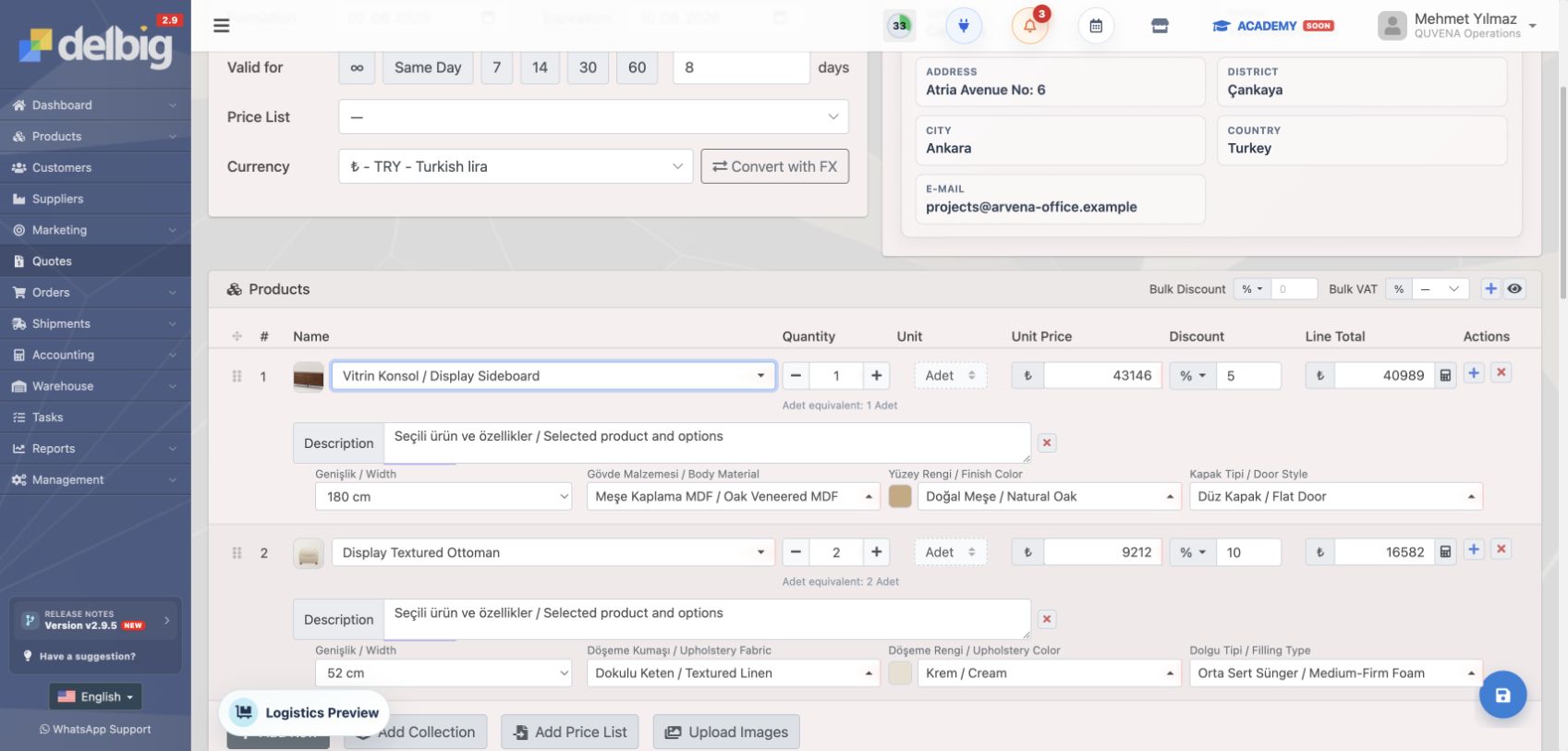
Task: Add row after Vitrin Konsol line
Action: point(1474,373)
